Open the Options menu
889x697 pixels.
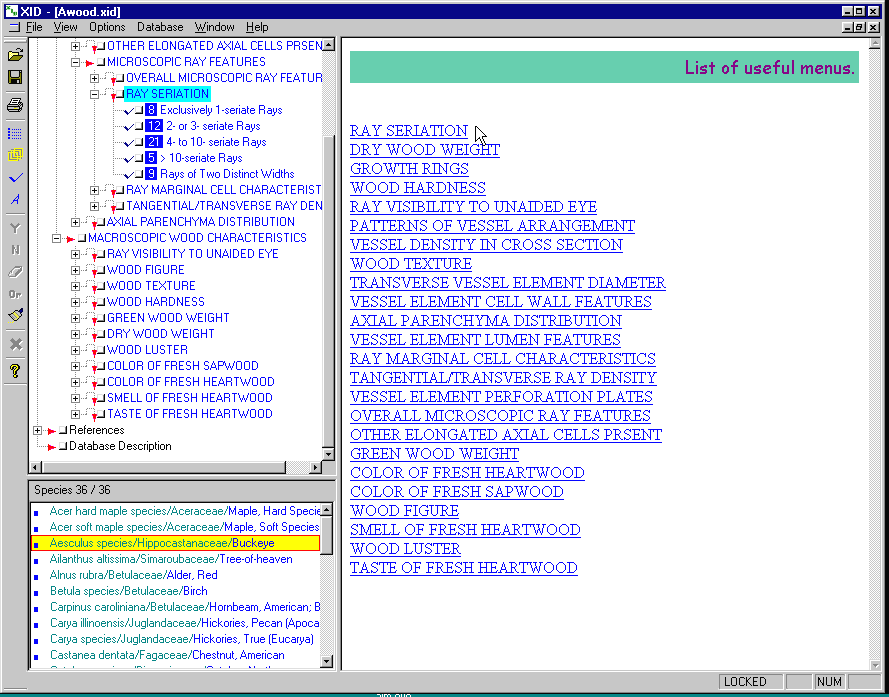(107, 27)
